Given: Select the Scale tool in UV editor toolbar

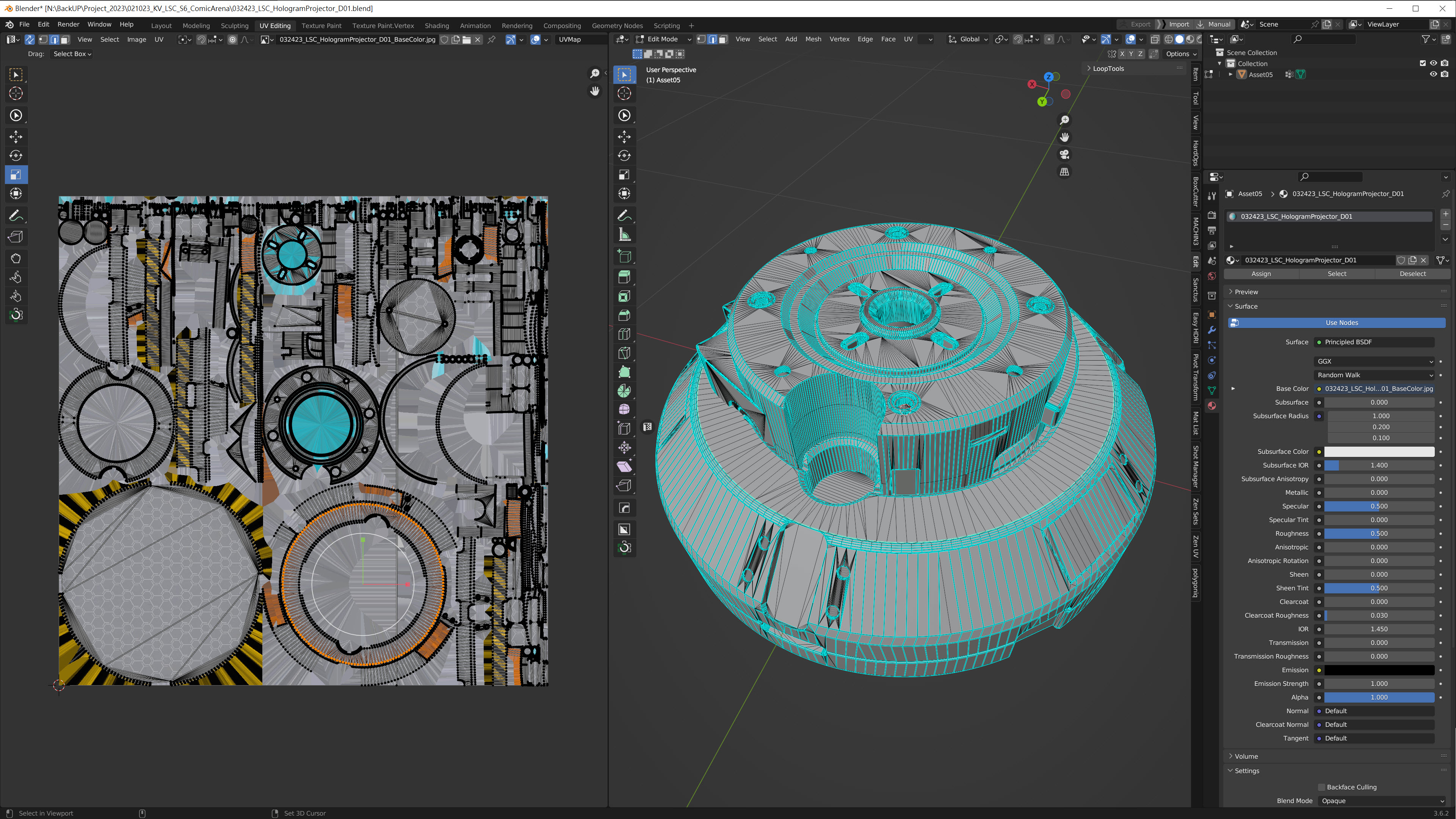Looking at the screenshot, I should tap(16, 175).
